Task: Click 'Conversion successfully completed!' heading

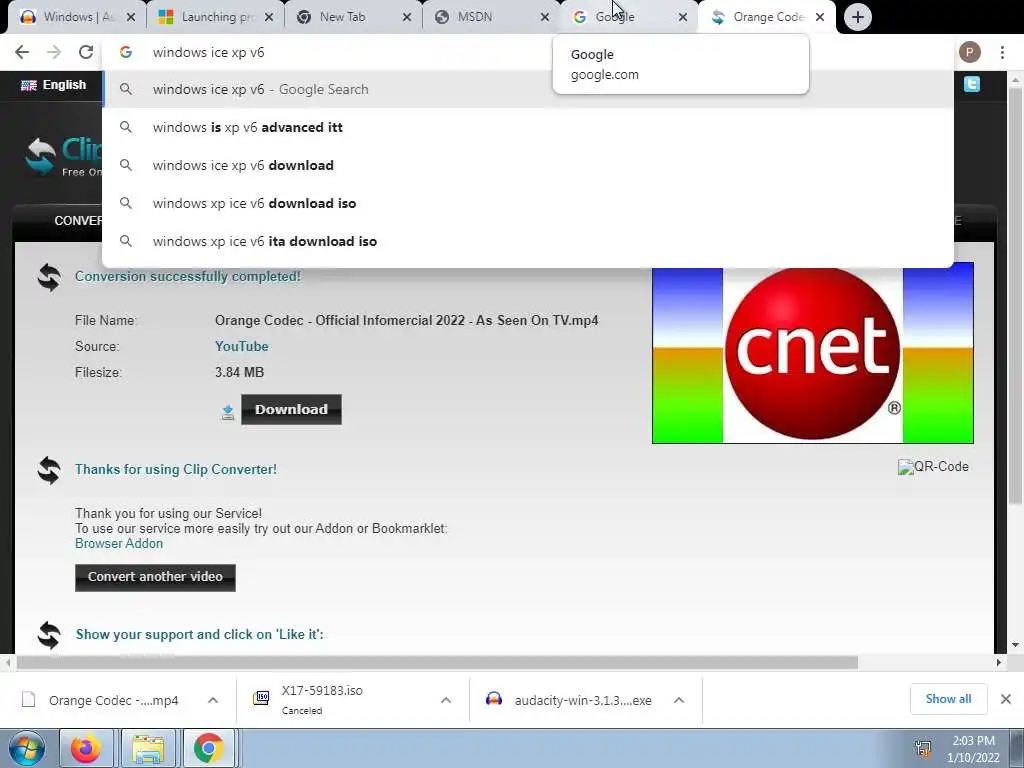Action: (x=188, y=276)
